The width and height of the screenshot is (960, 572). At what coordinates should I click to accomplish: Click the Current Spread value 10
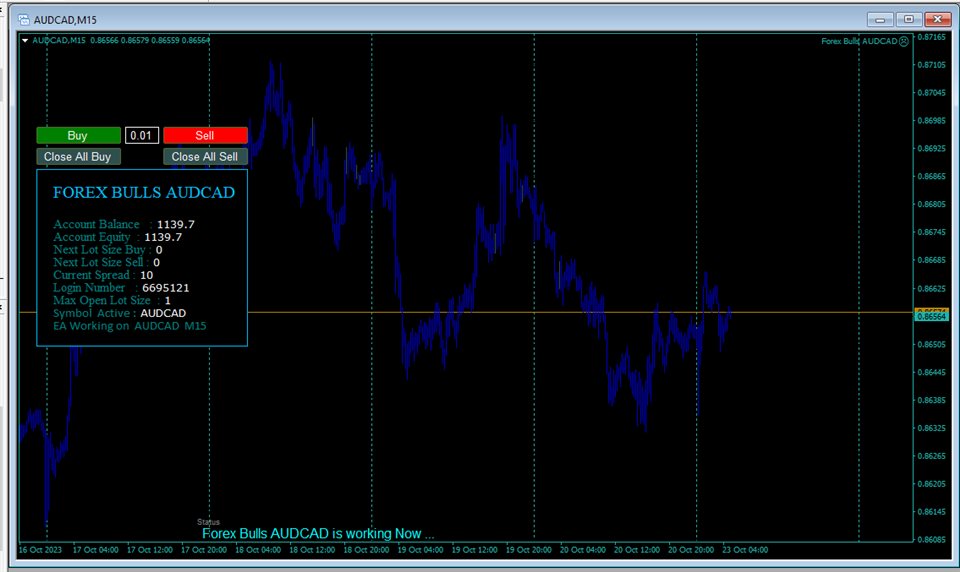(146, 276)
